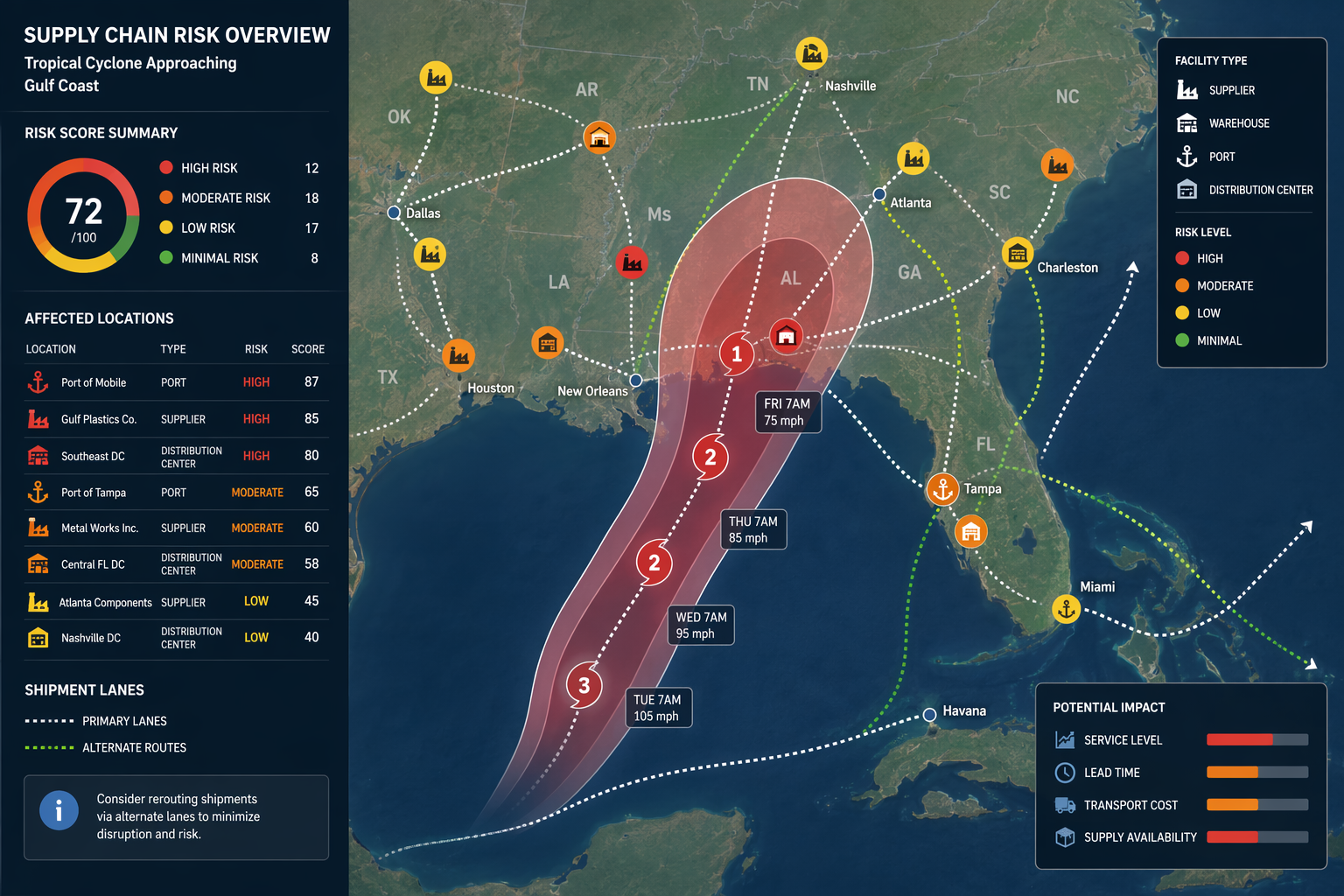Image resolution: width=1344 pixels, height=896 pixels.
Task: Click the ALTERNATE ROUTES legend entry
Action: coord(106,747)
